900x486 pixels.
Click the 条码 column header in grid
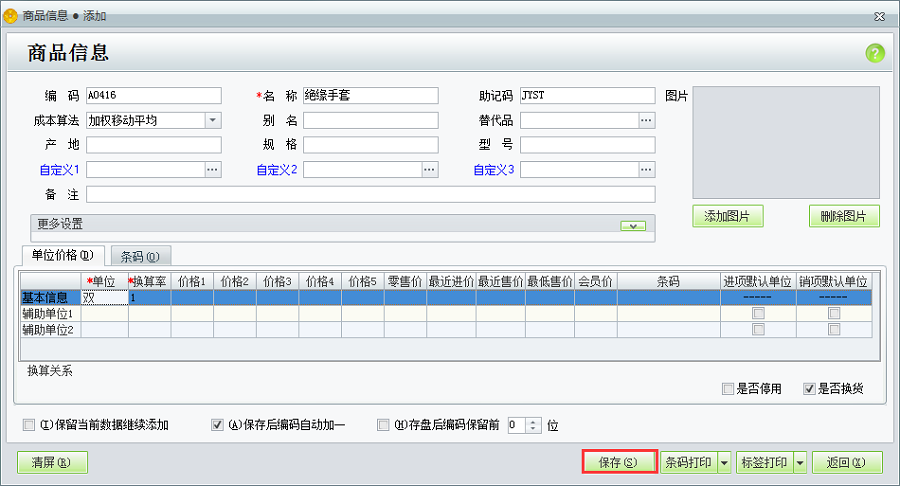pos(669,281)
